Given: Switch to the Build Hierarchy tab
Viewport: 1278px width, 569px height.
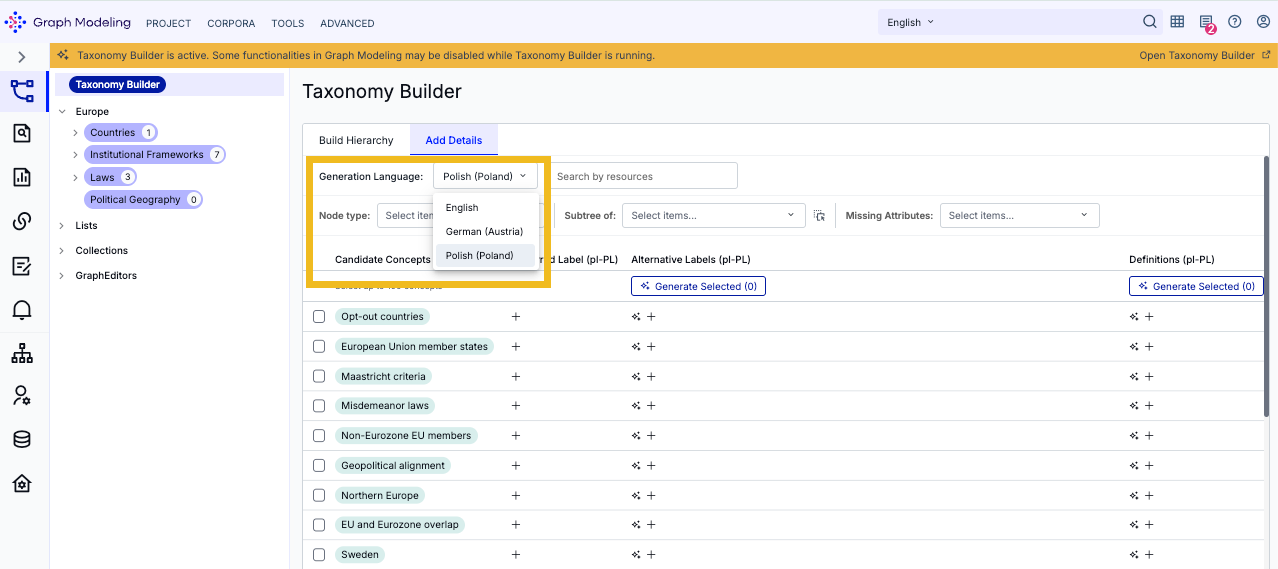Looking at the screenshot, I should (356, 140).
